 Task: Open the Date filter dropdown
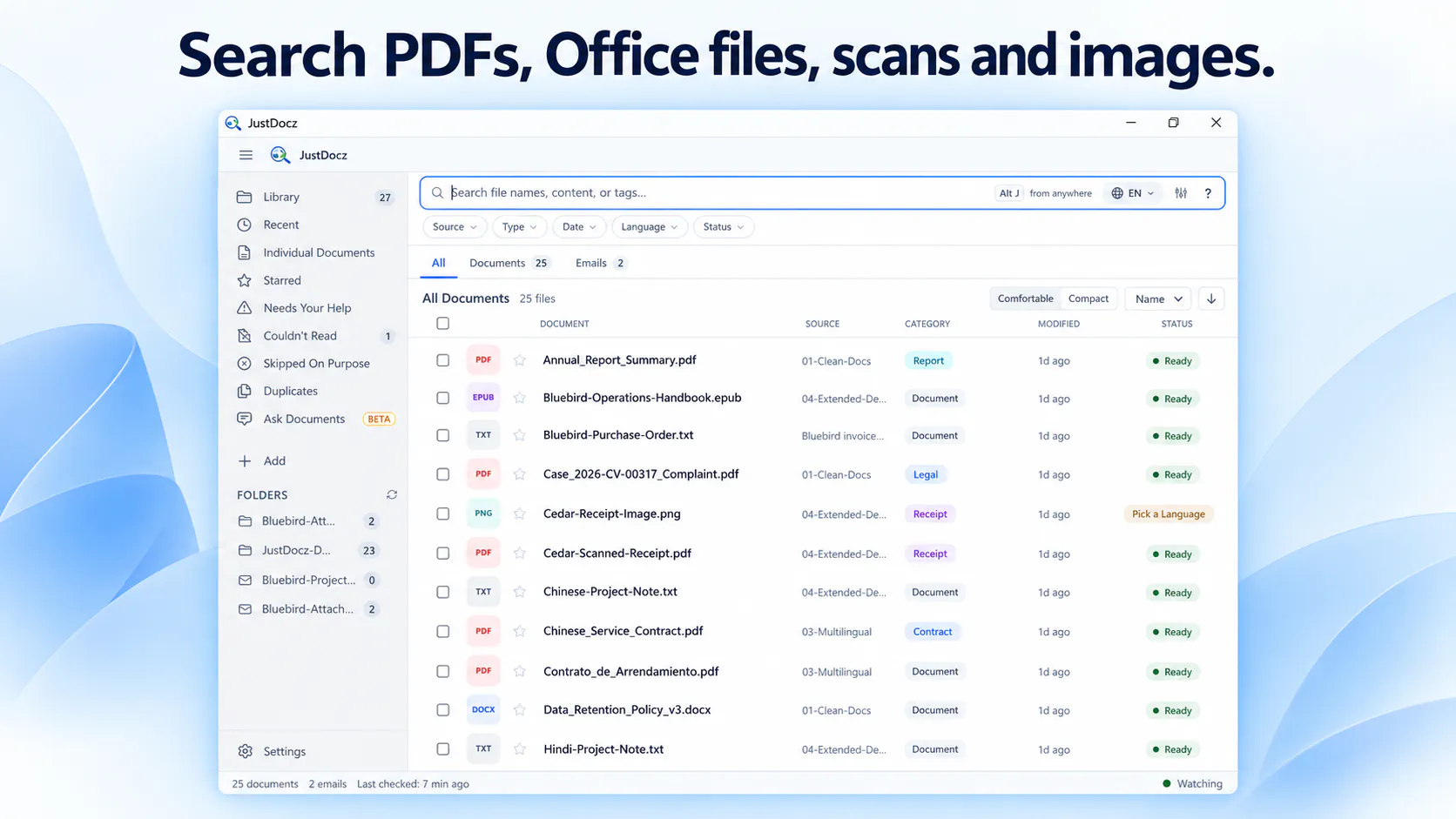[579, 227]
